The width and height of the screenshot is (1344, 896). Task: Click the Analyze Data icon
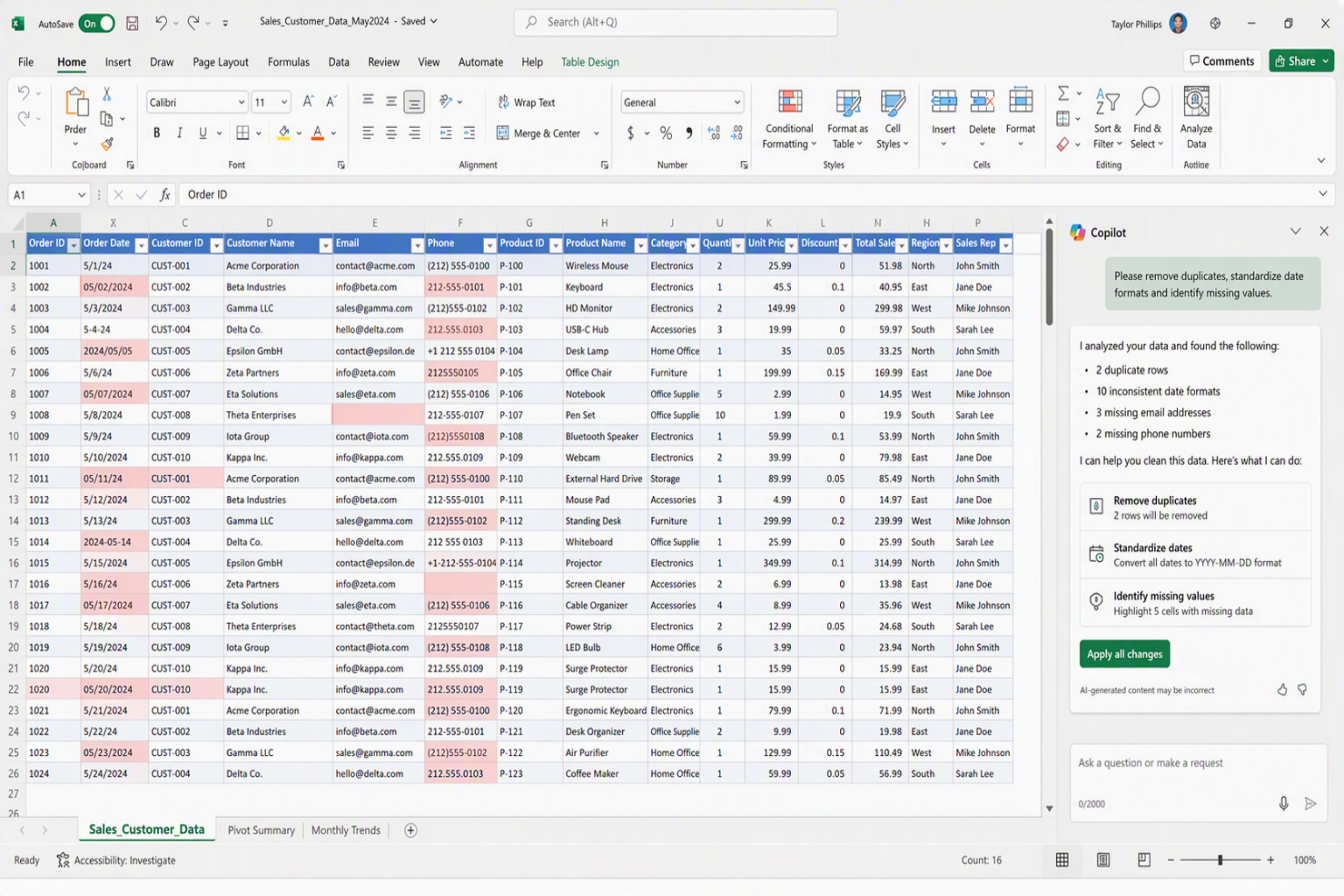[1196, 119]
